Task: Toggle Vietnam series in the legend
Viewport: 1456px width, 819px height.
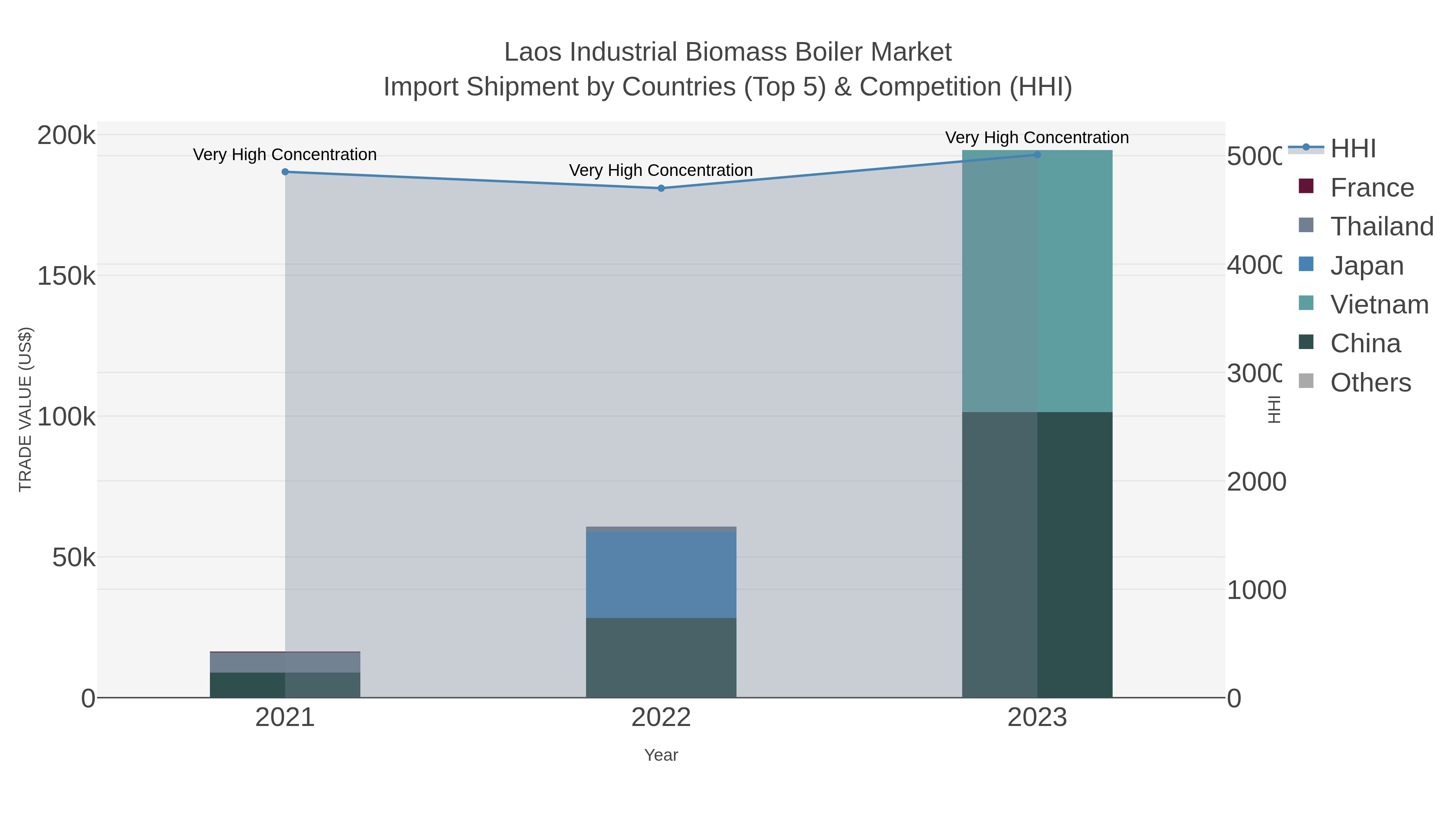Action: 1364,305
